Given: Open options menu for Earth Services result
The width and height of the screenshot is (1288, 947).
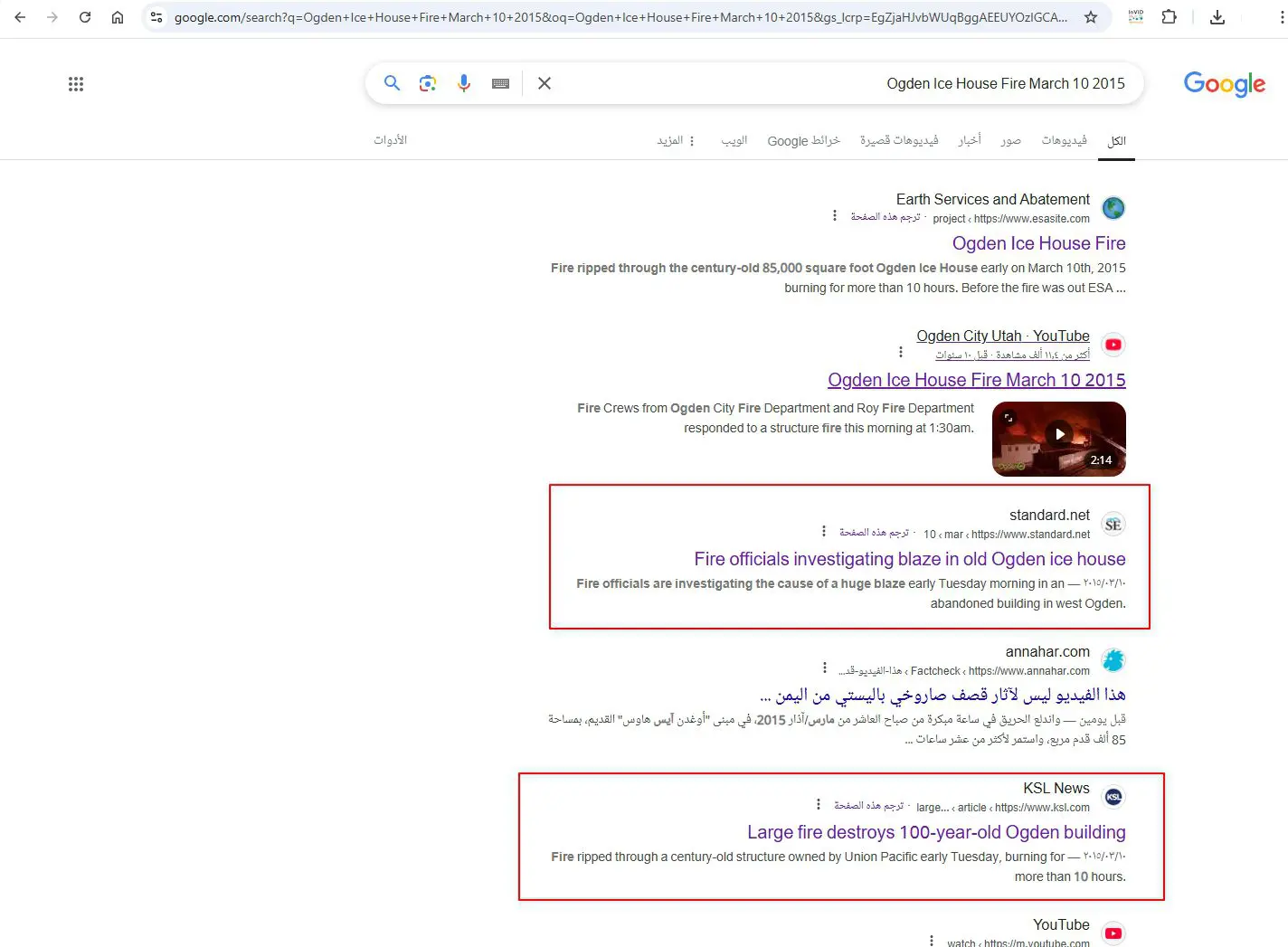Looking at the screenshot, I should [x=834, y=216].
